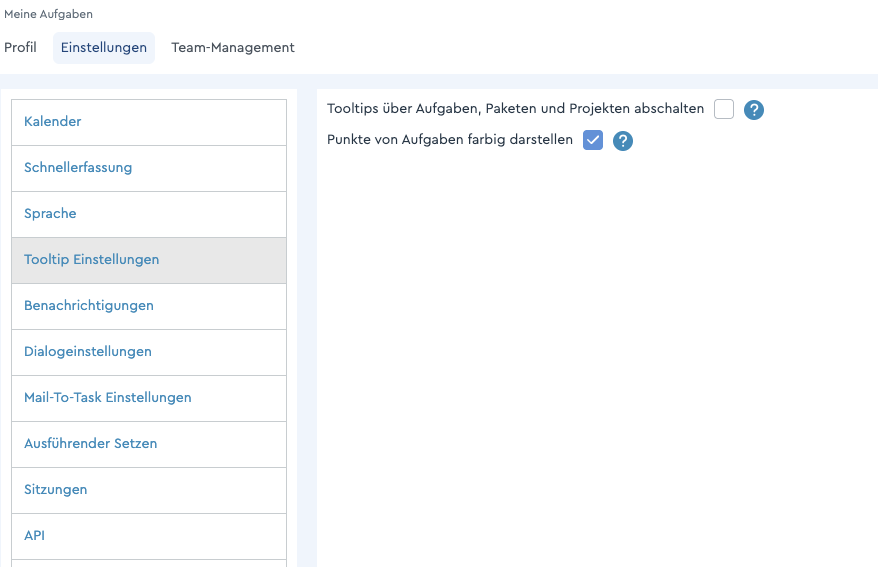878x567 pixels.
Task: Open the Sprache settings section
Action: (50, 214)
